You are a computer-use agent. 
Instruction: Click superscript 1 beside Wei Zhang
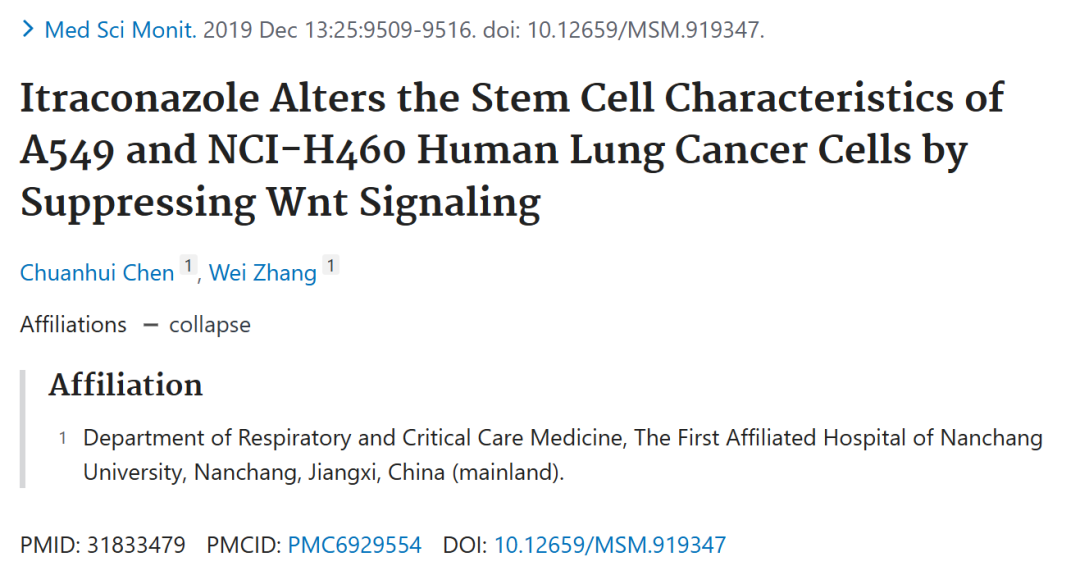point(331,266)
